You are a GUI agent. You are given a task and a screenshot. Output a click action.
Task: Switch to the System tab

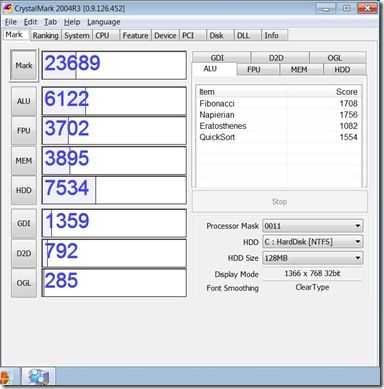77,35
